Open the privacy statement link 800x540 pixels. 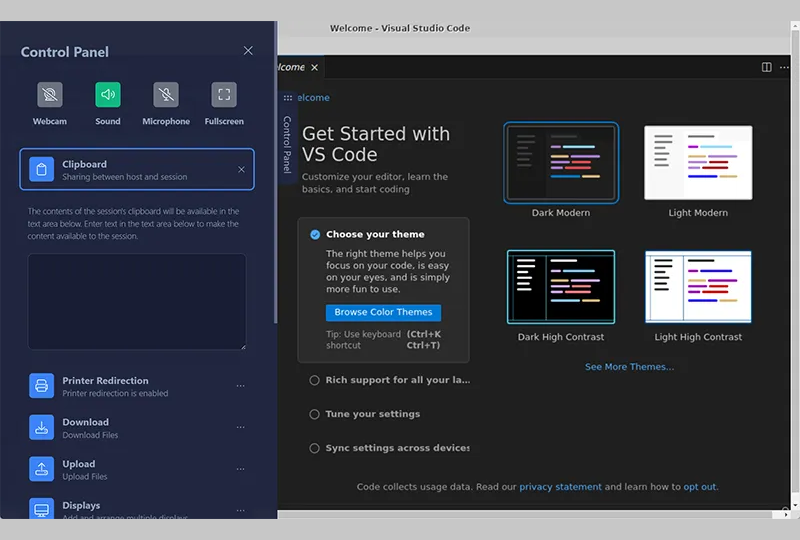point(560,487)
